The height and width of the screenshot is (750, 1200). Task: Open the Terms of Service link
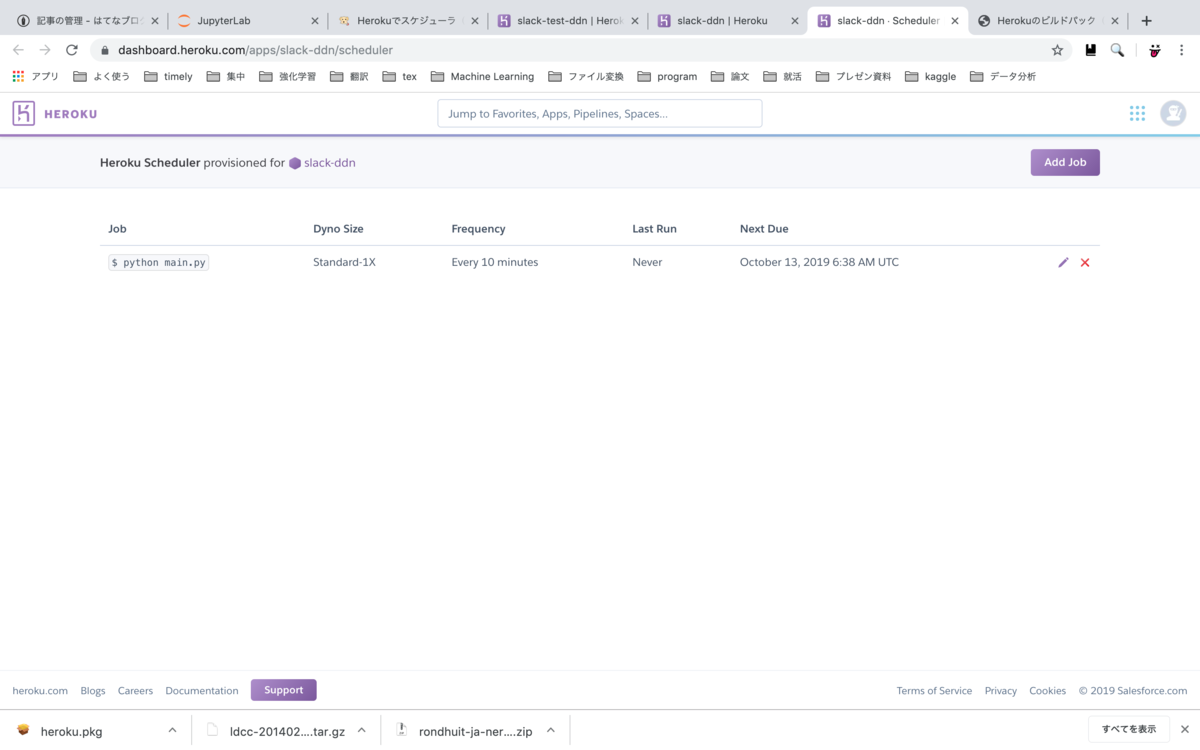[x=934, y=691]
